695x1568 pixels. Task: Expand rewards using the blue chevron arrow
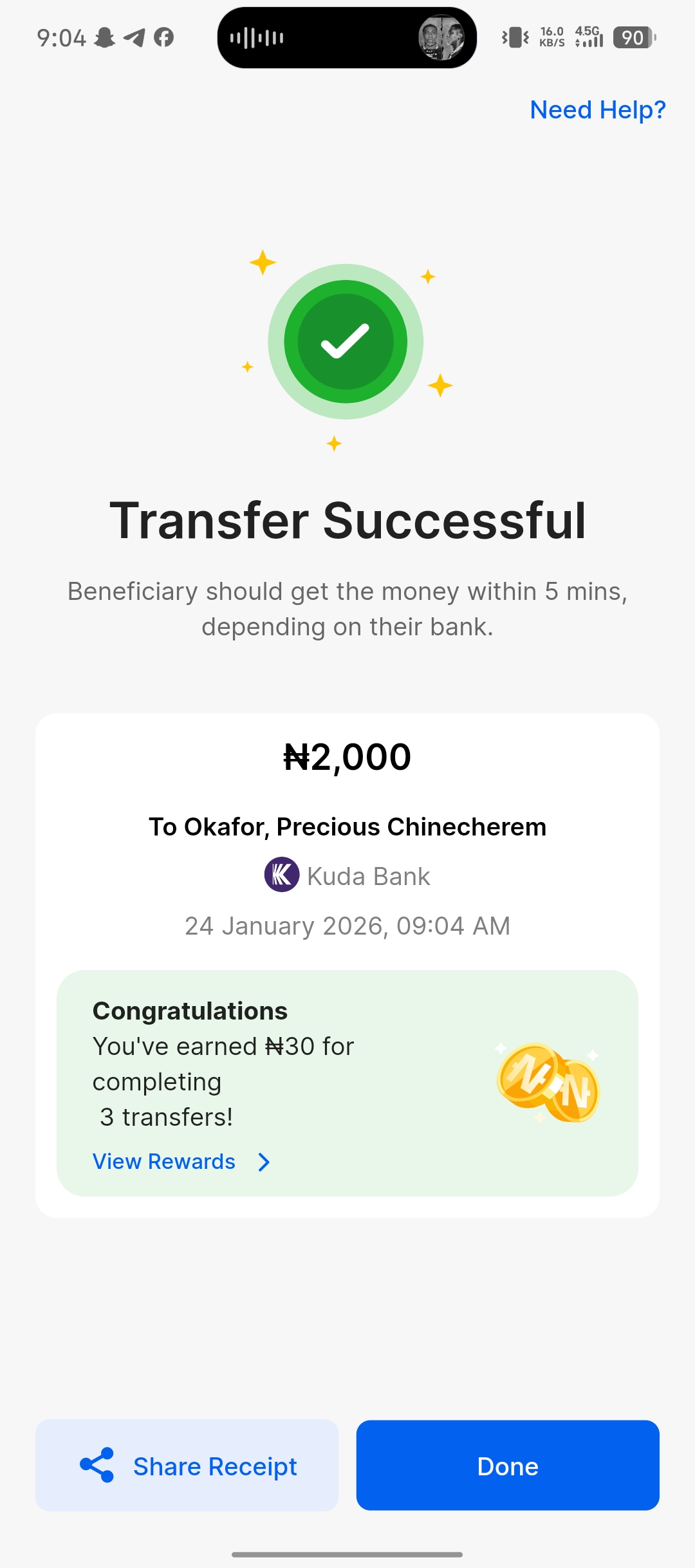point(264,1162)
